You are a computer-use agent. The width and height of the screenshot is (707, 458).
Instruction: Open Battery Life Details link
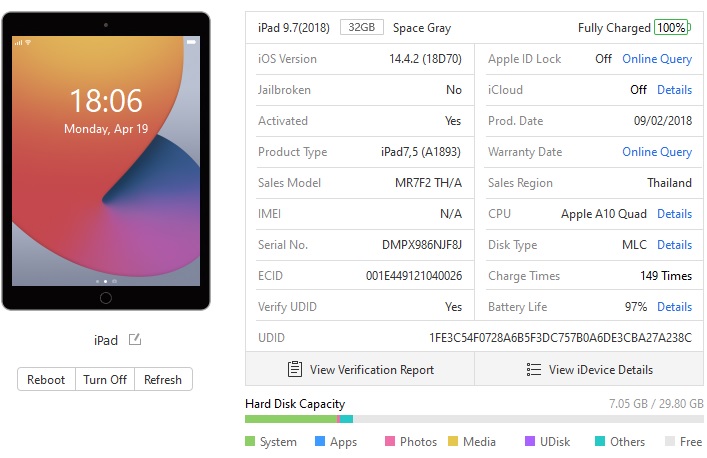pyautogui.click(x=674, y=307)
